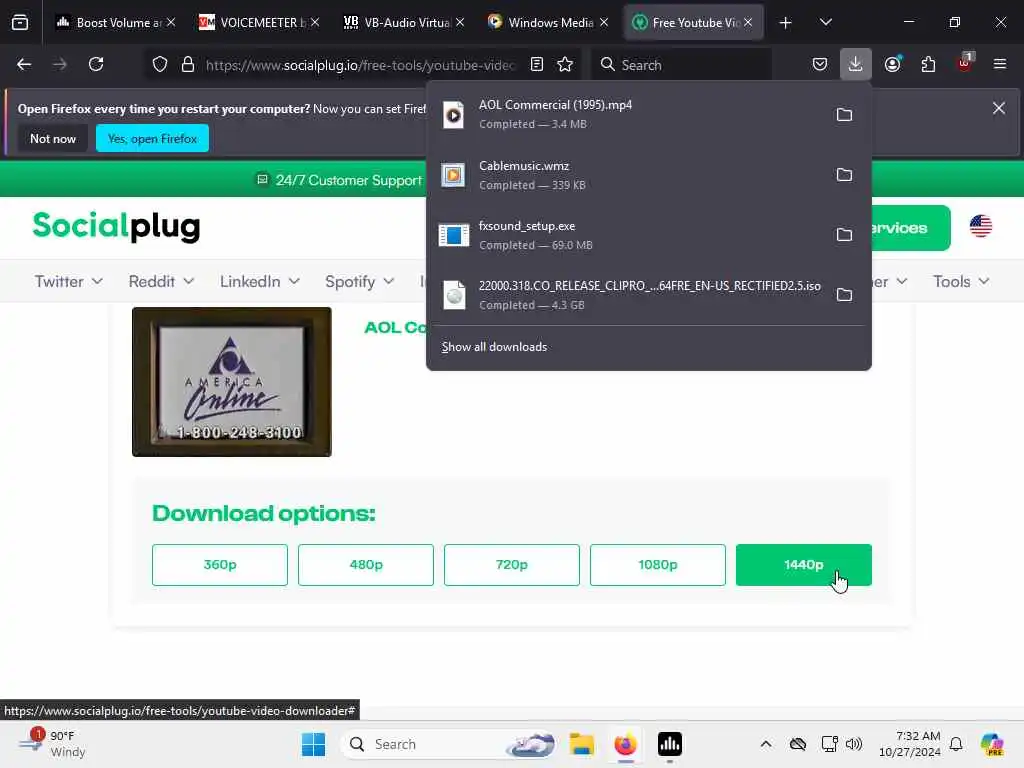Screen dimensions: 1024x768
Task: Open a new browser tab
Action: click(786, 23)
